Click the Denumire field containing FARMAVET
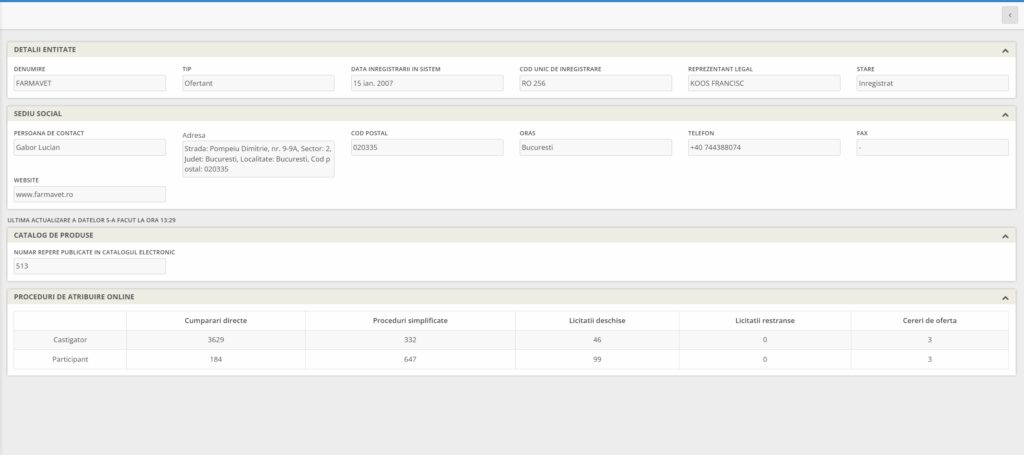This screenshot has height=455, width=1024. coord(90,83)
